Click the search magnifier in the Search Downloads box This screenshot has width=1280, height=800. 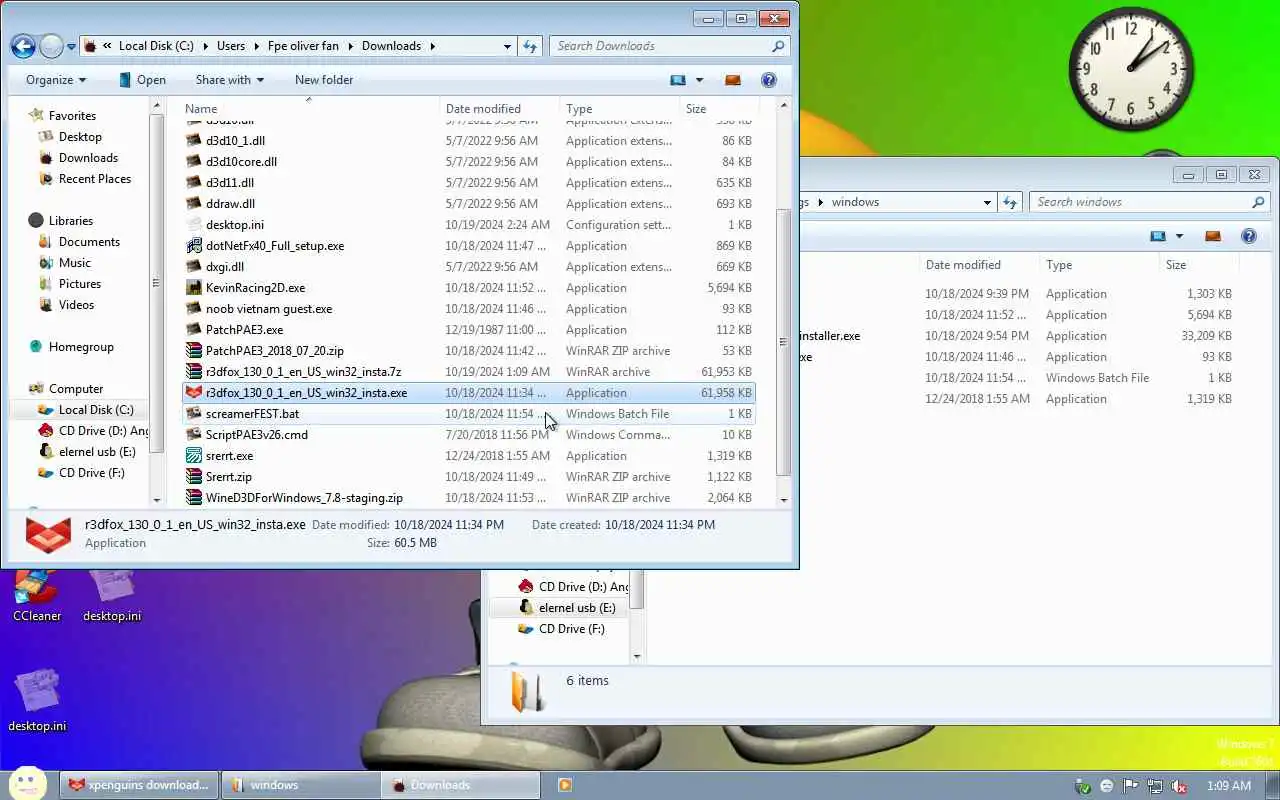point(778,46)
